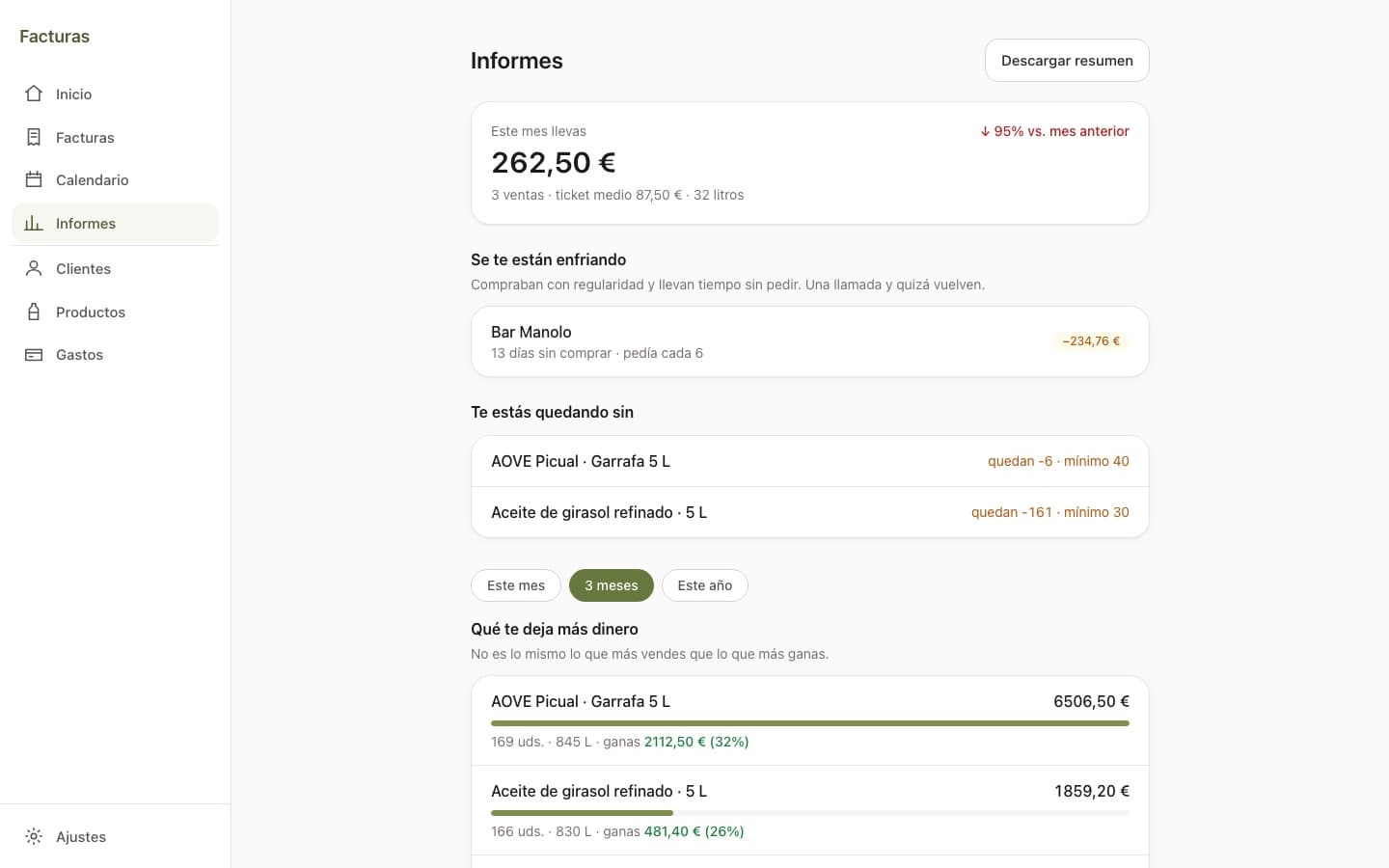Go to Inicio in the sidebar
The height and width of the screenshot is (868, 1389).
click(x=115, y=94)
